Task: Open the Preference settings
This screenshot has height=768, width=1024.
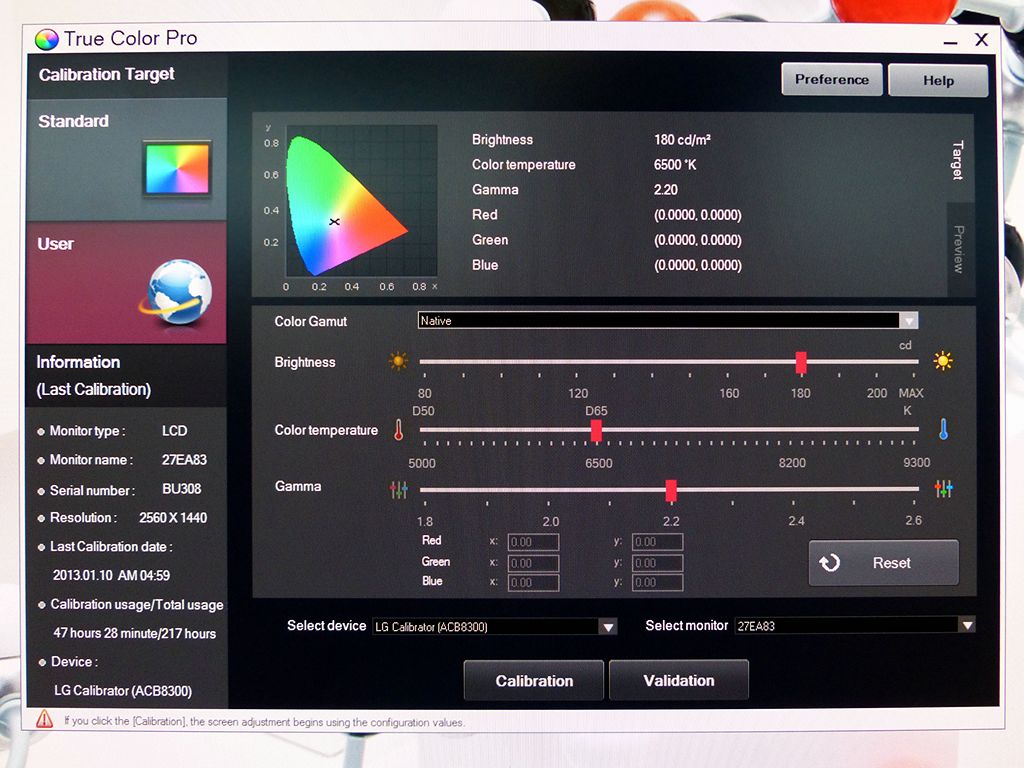Action: 831,80
